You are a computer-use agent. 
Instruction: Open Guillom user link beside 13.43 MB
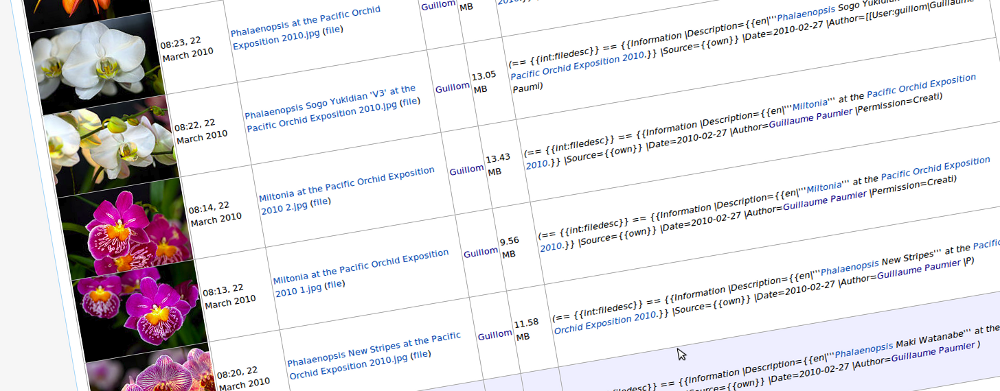click(x=466, y=170)
